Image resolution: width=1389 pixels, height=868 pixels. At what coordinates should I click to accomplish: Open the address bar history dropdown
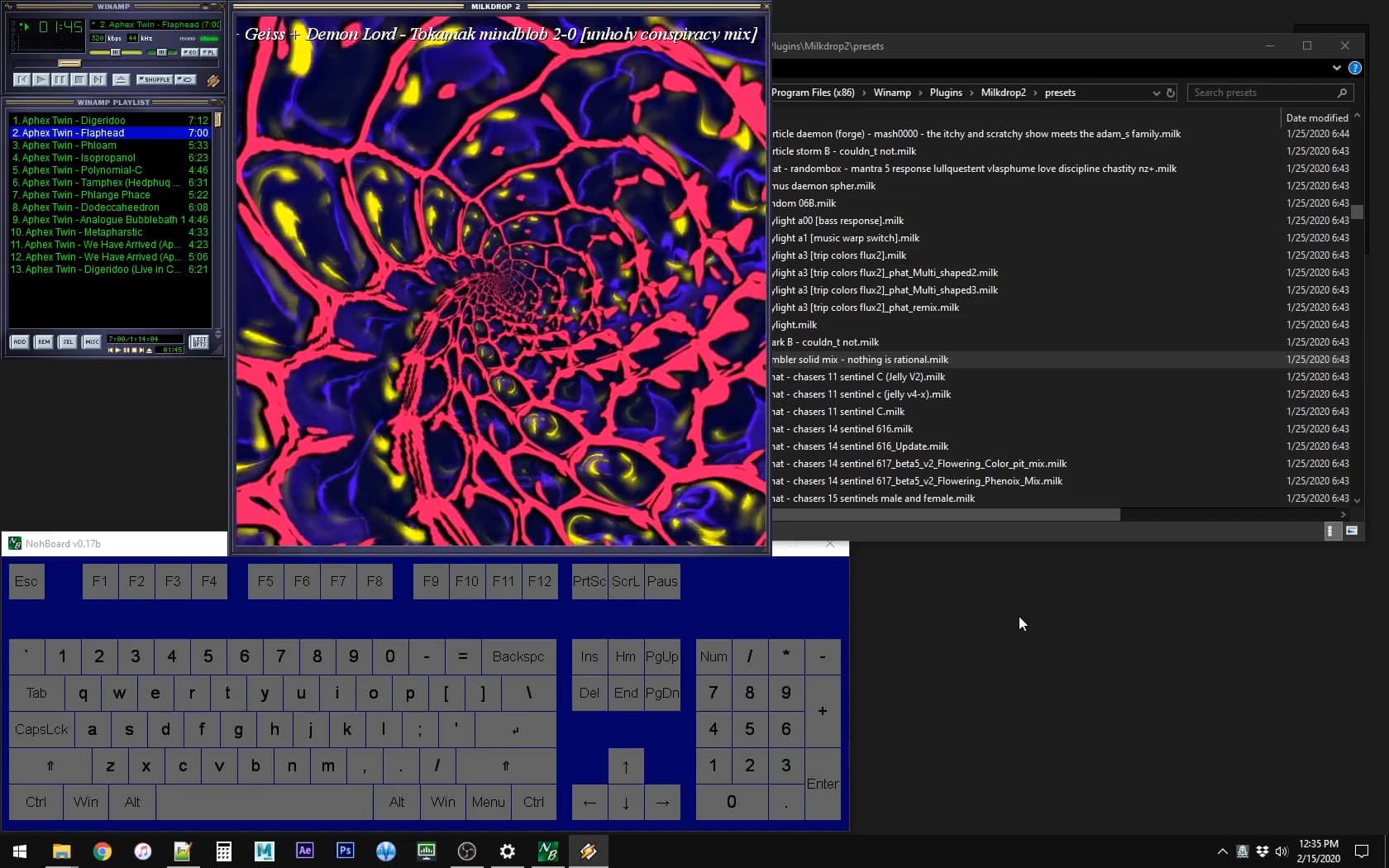1156,93
